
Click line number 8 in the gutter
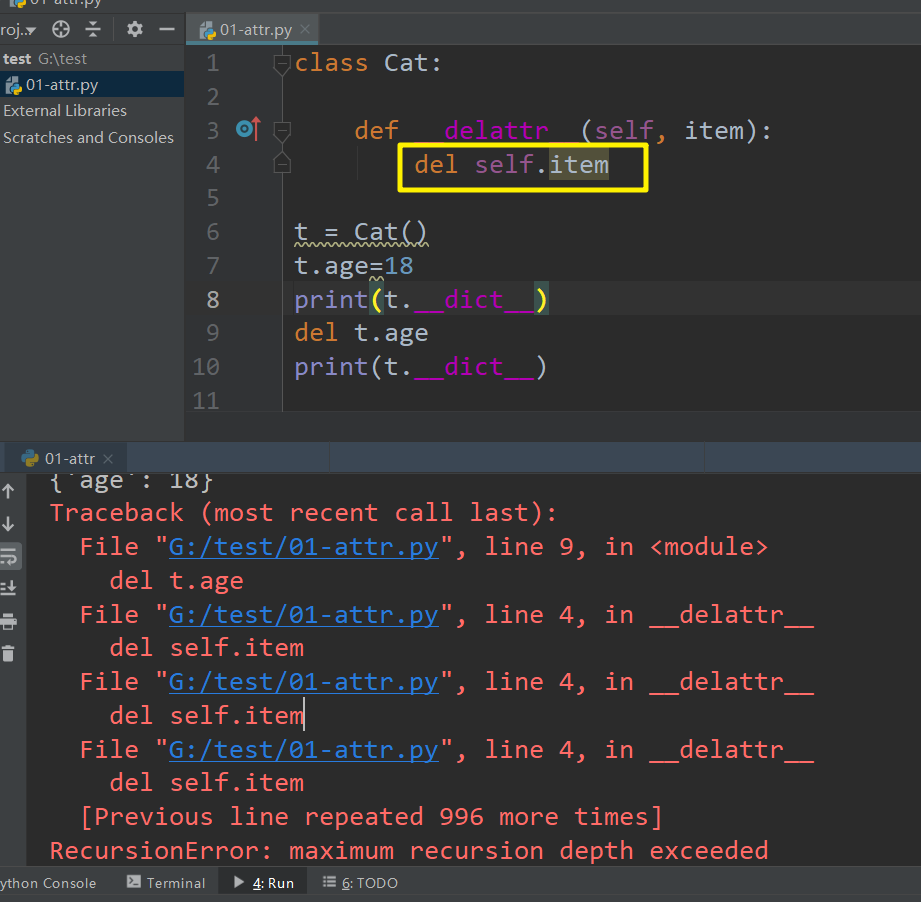[213, 299]
